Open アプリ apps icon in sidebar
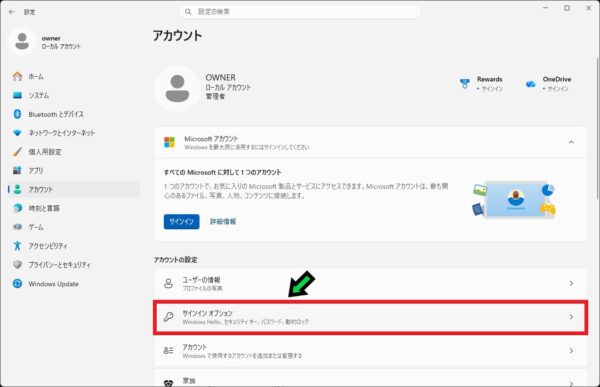The height and width of the screenshot is (387, 600). 17,170
